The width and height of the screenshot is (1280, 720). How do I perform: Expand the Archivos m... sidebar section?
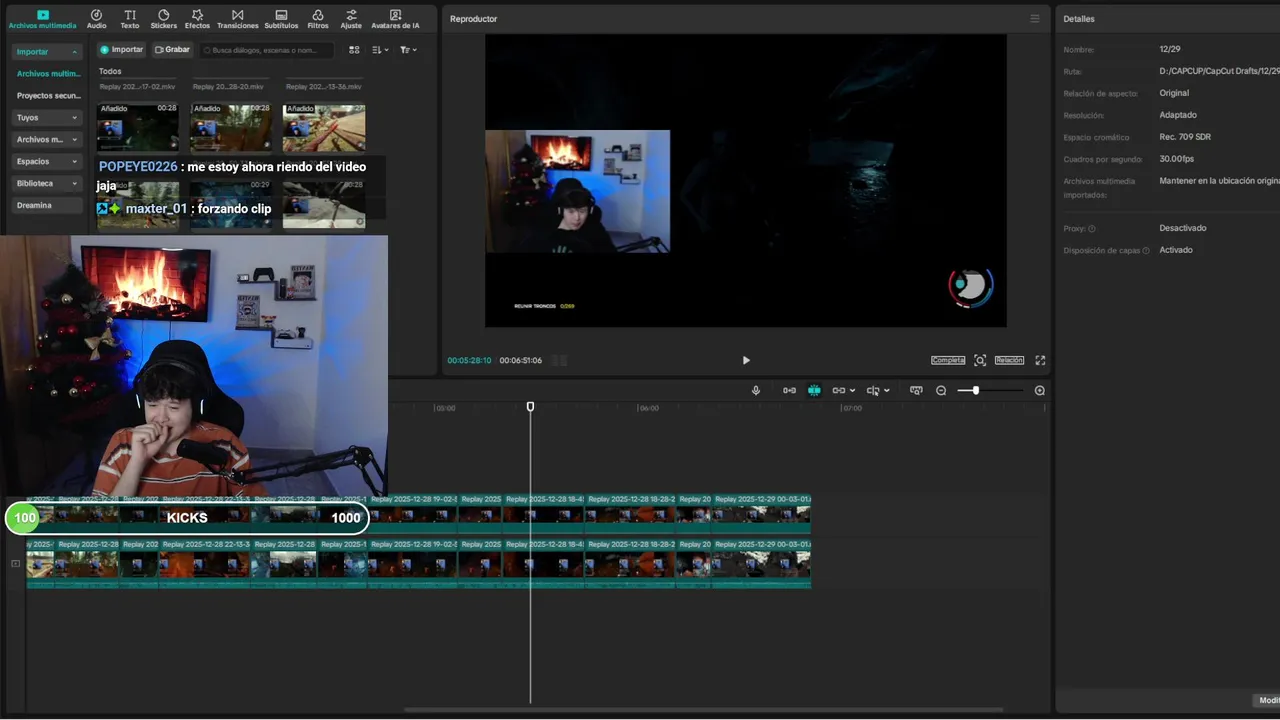[47, 140]
